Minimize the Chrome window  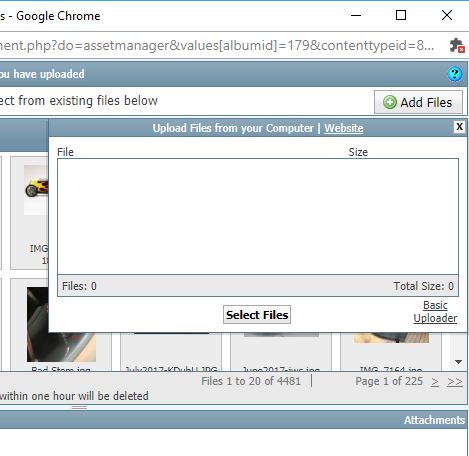point(356,15)
